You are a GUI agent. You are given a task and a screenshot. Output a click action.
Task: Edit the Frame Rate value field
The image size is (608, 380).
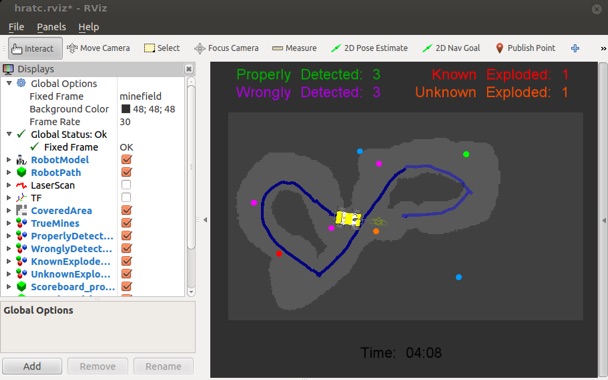point(150,122)
